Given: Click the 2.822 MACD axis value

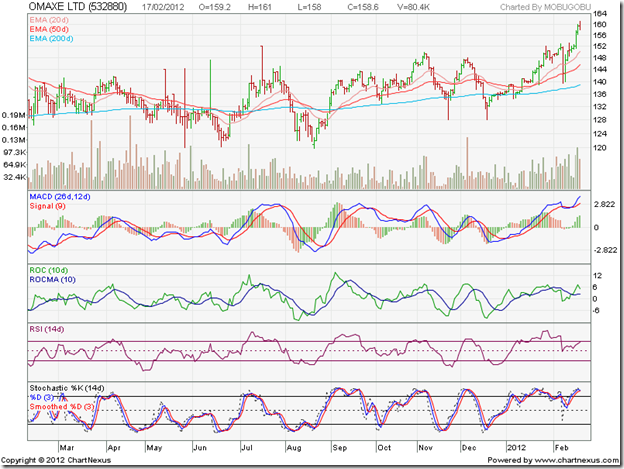Looking at the screenshot, I should (x=604, y=204).
